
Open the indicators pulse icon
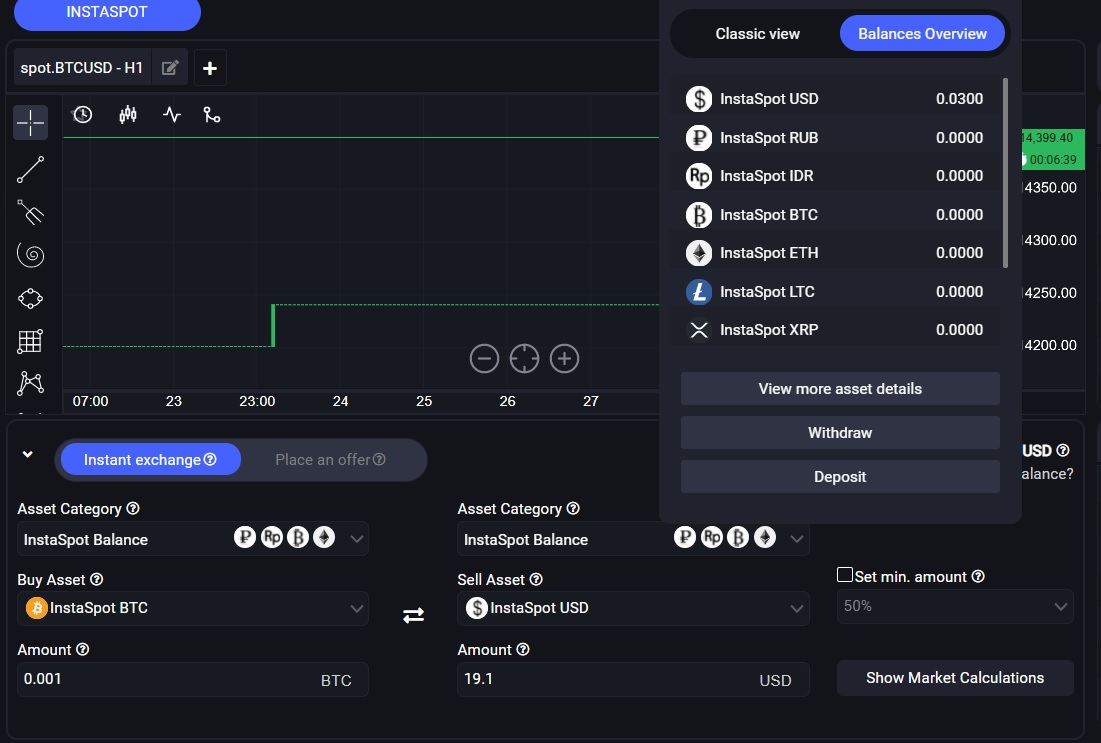tap(172, 114)
